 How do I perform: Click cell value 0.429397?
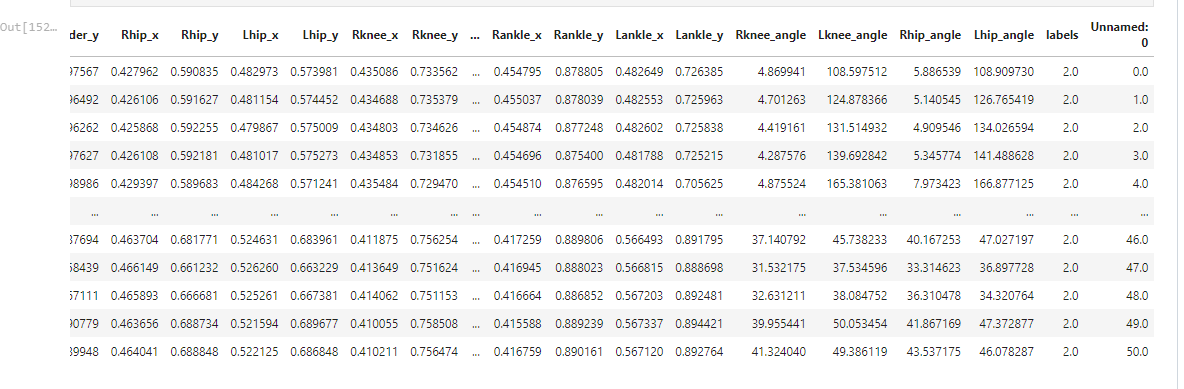[134, 184]
